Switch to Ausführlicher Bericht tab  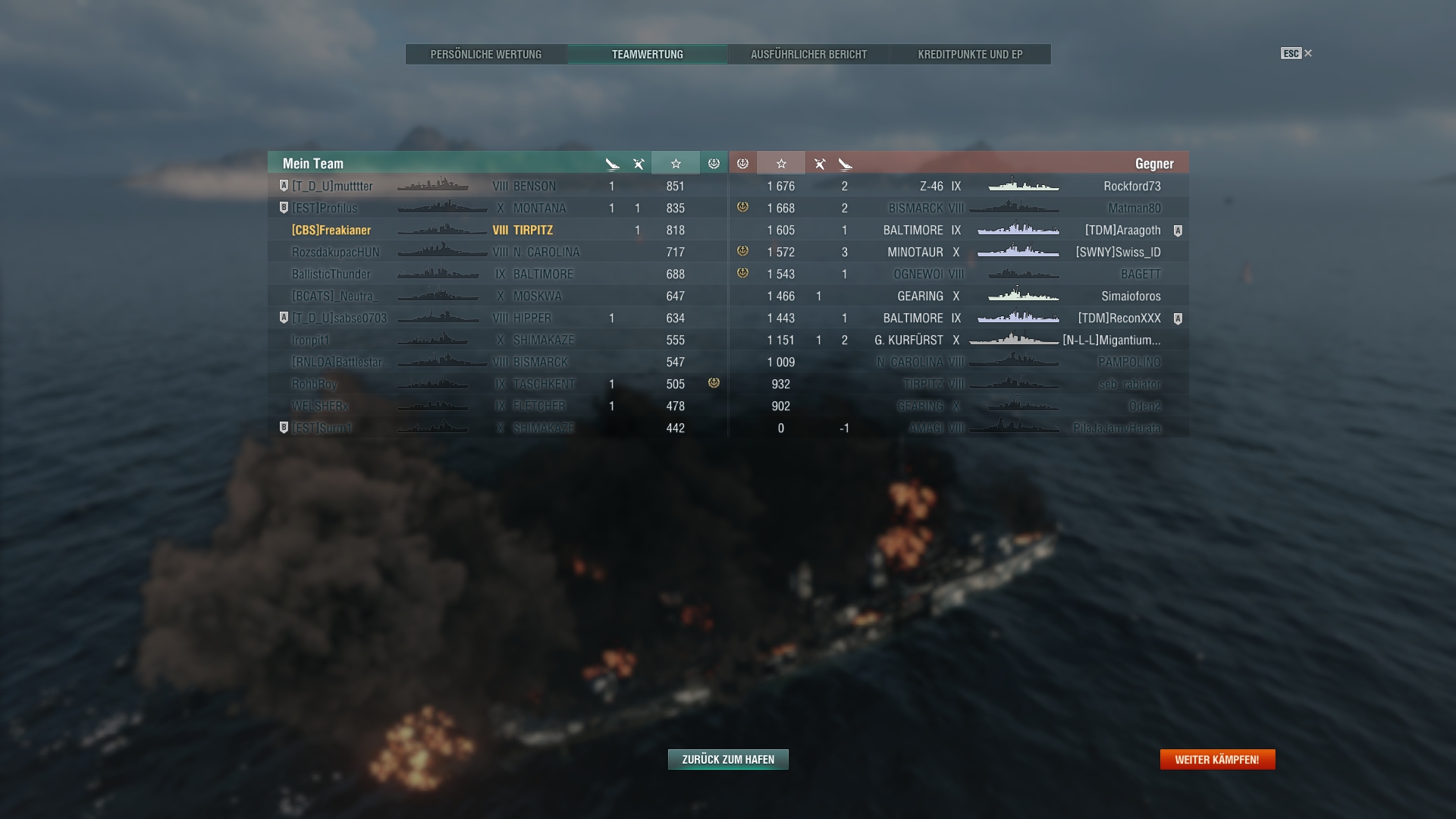pyautogui.click(x=809, y=55)
